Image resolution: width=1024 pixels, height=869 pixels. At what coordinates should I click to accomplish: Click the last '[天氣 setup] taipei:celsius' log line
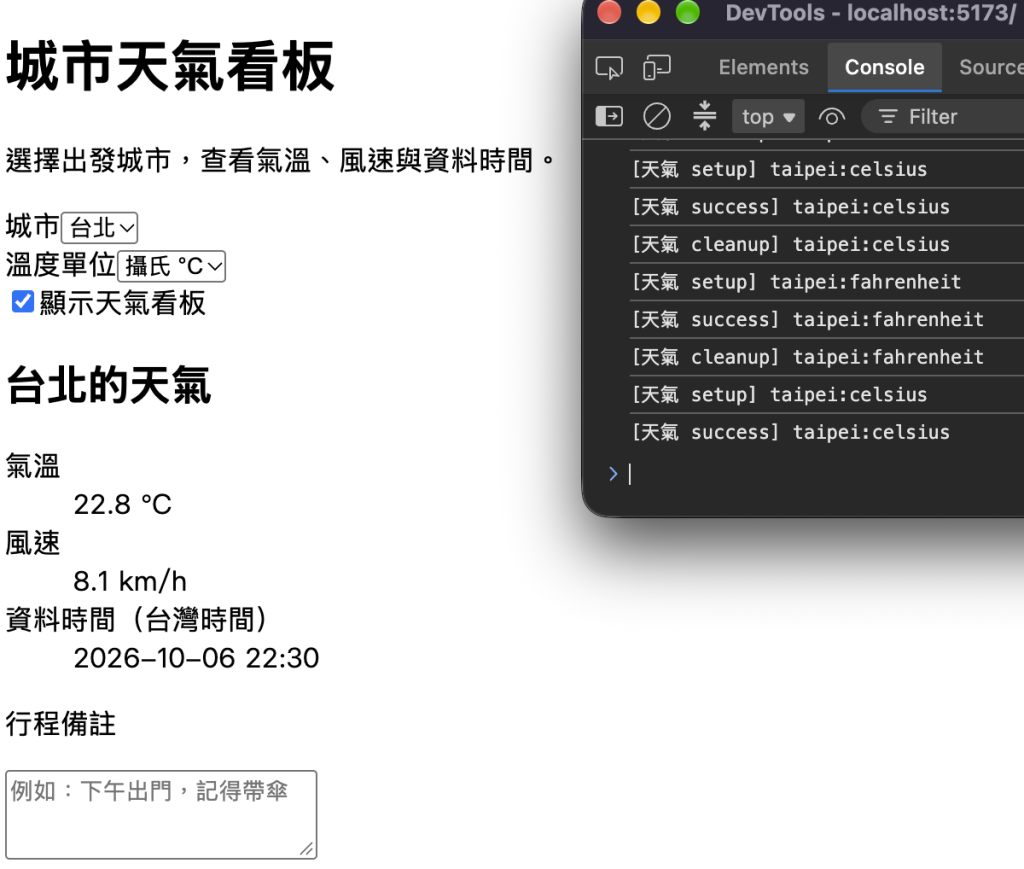coord(826,394)
